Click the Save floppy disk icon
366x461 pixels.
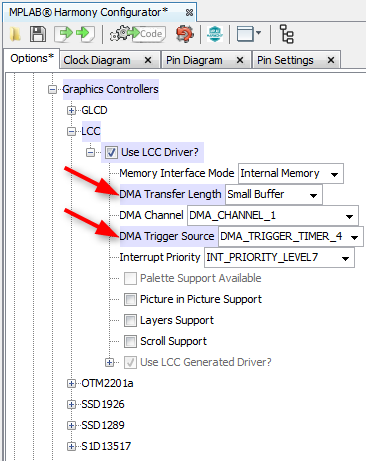(x=38, y=34)
